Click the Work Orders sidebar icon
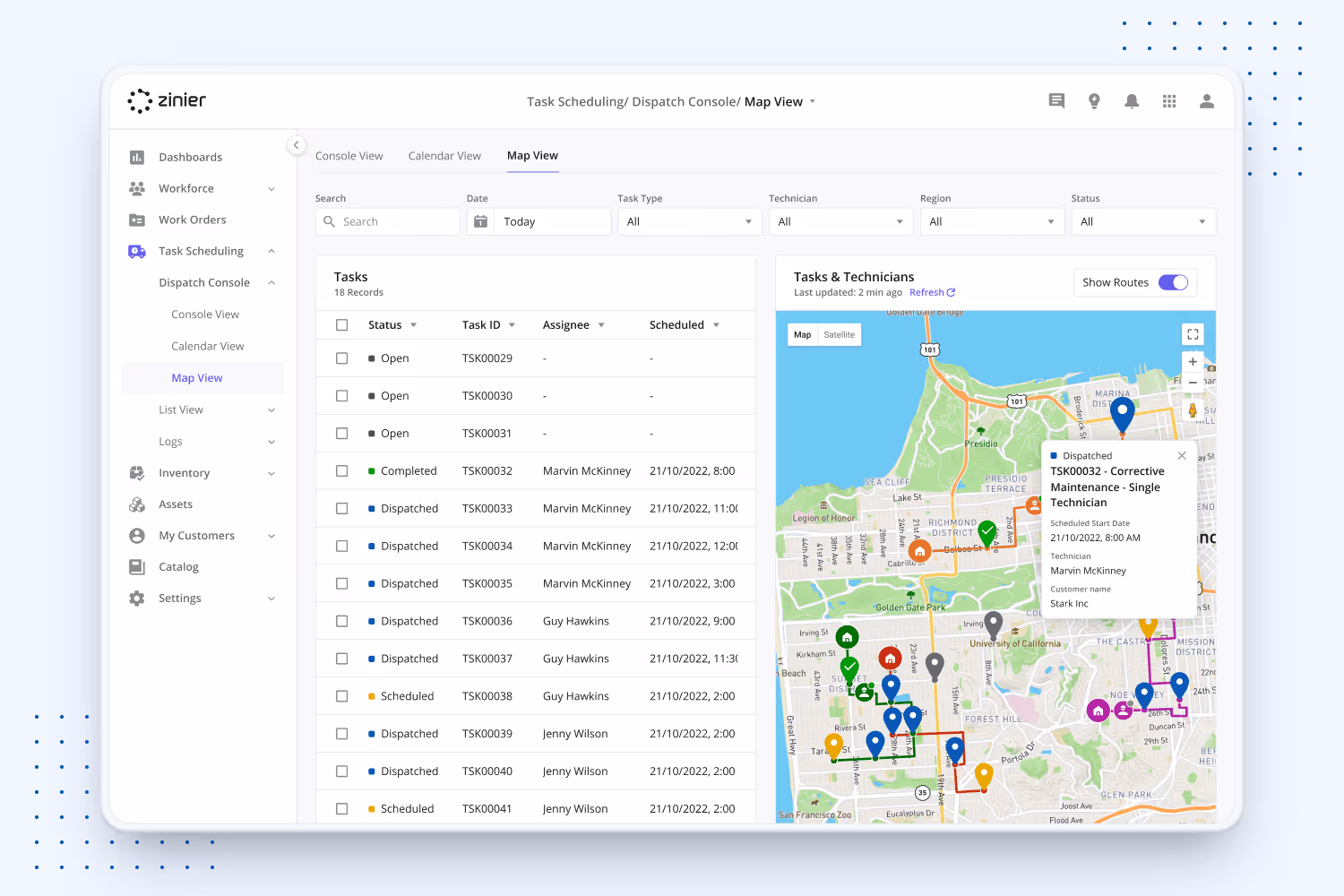The width and height of the screenshot is (1344, 896). click(137, 220)
